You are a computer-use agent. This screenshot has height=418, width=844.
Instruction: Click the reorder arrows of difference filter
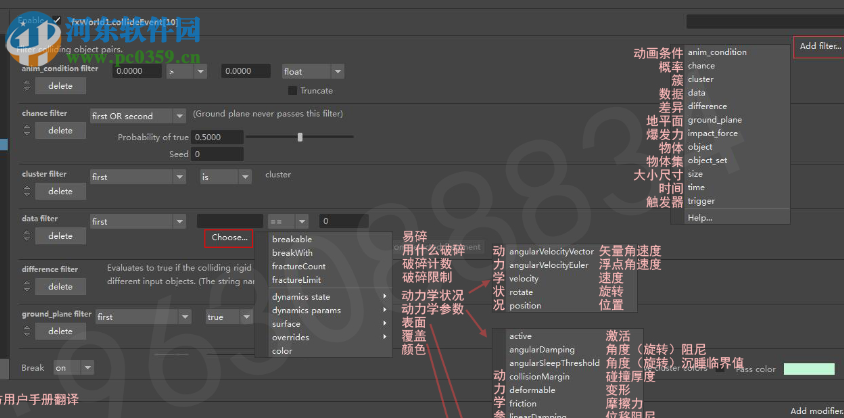tap(26, 286)
